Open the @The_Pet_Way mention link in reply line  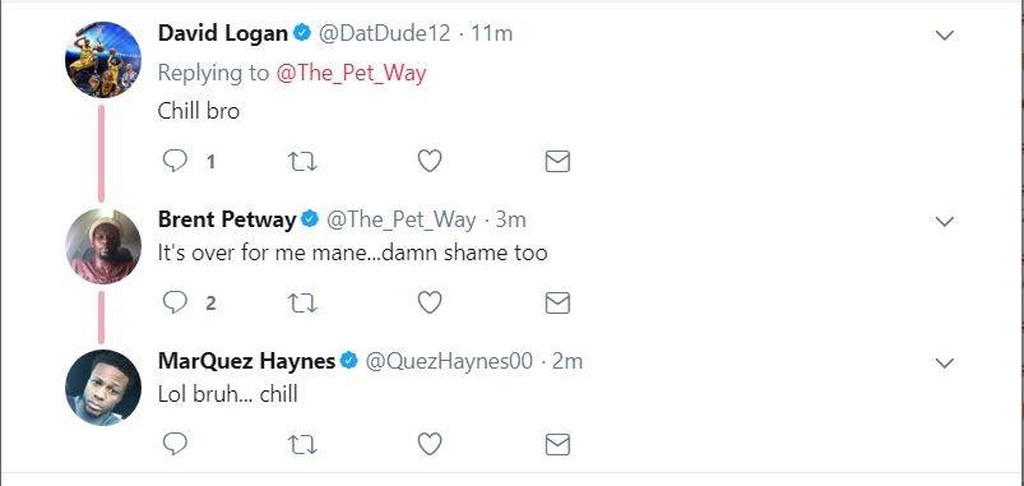(x=350, y=73)
